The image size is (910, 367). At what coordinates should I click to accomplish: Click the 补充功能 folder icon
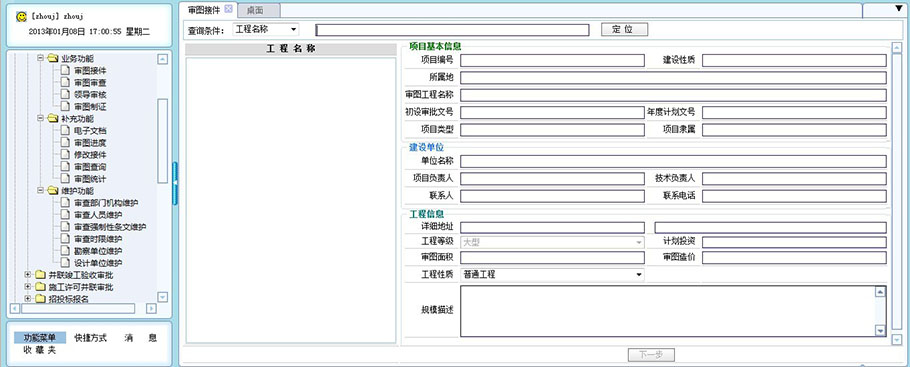(x=53, y=118)
